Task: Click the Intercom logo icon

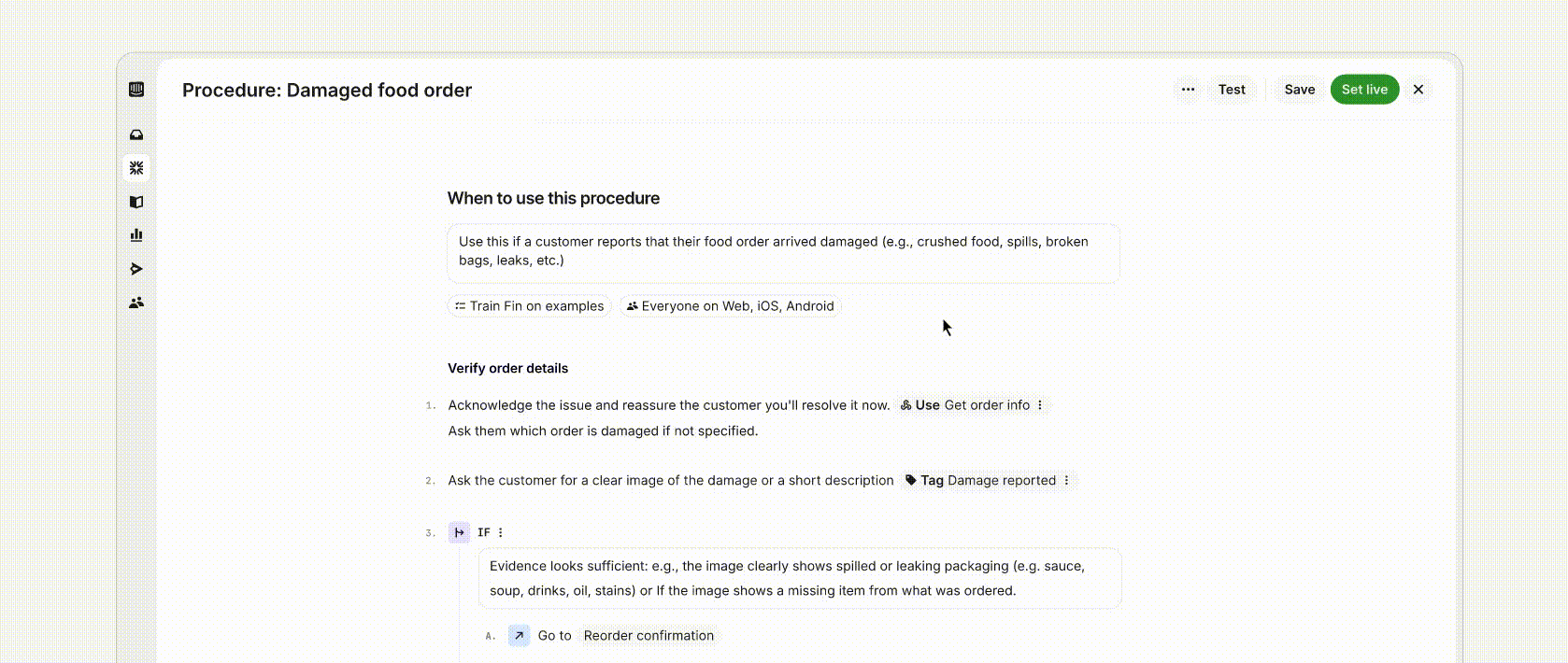Action: click(x=136, y=90)
